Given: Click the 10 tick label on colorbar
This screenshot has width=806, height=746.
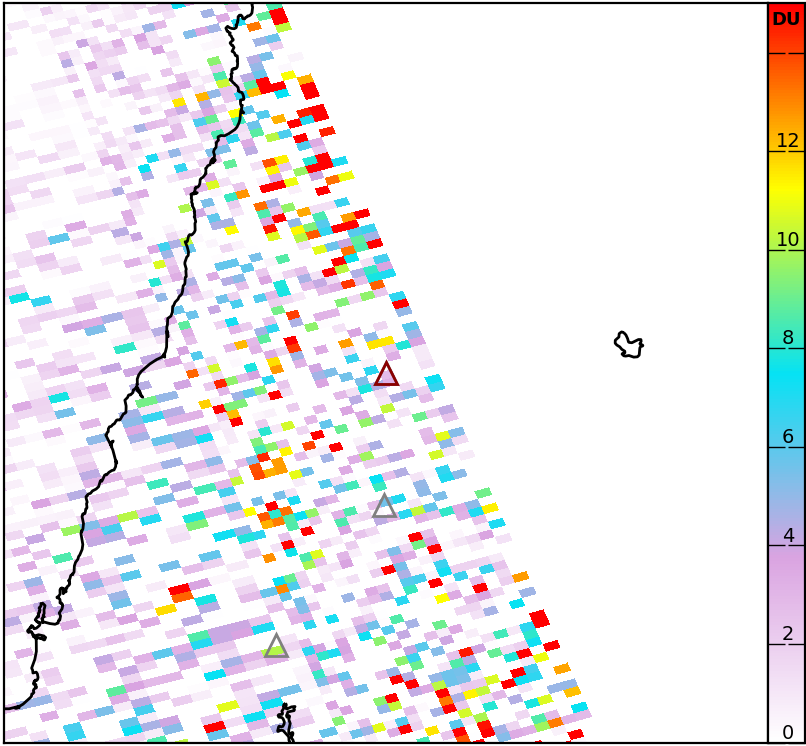Looking at the screenshot, I should click(x=787, y=239).
